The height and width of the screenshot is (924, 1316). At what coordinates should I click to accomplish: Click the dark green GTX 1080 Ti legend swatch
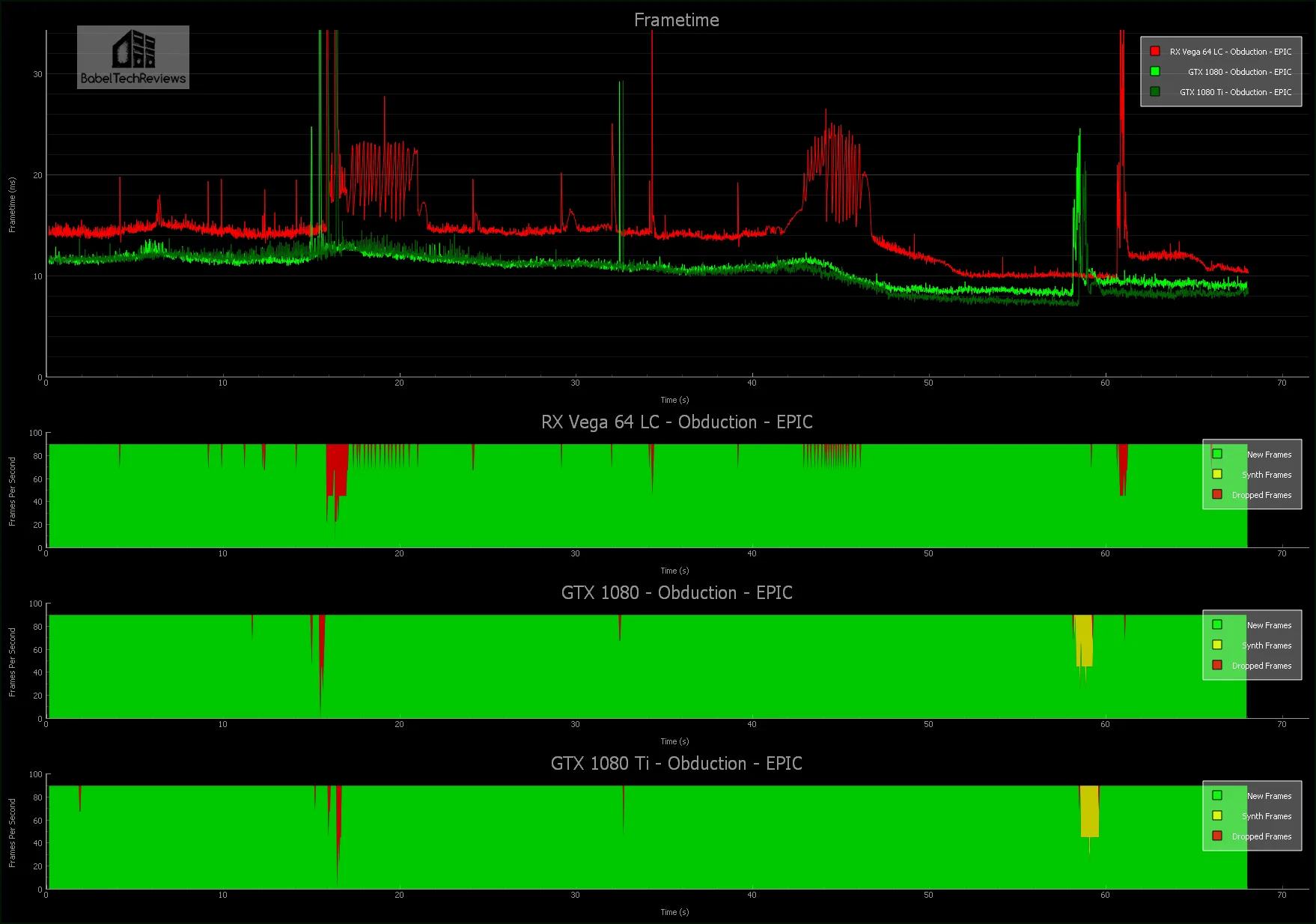(1155, 92)
